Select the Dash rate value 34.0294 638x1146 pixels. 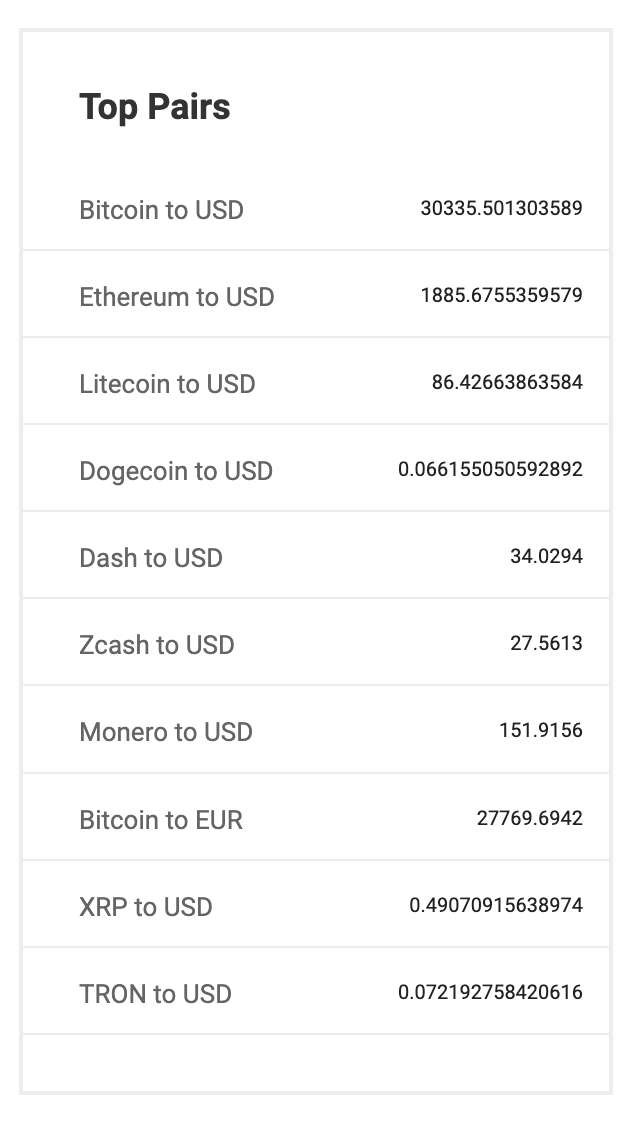click(x=546, y=557)
